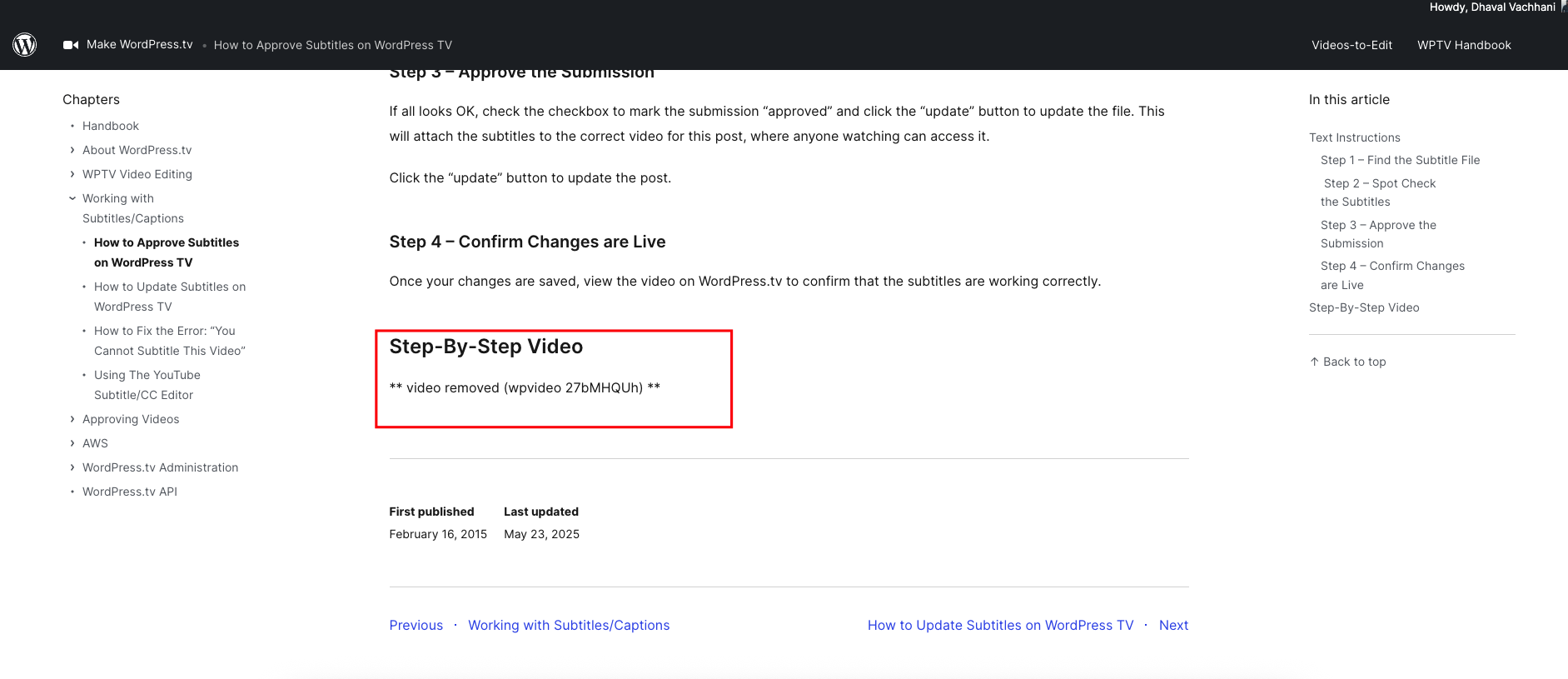Jump to Step-By-Step Video in article outline

pos(1364,307)
